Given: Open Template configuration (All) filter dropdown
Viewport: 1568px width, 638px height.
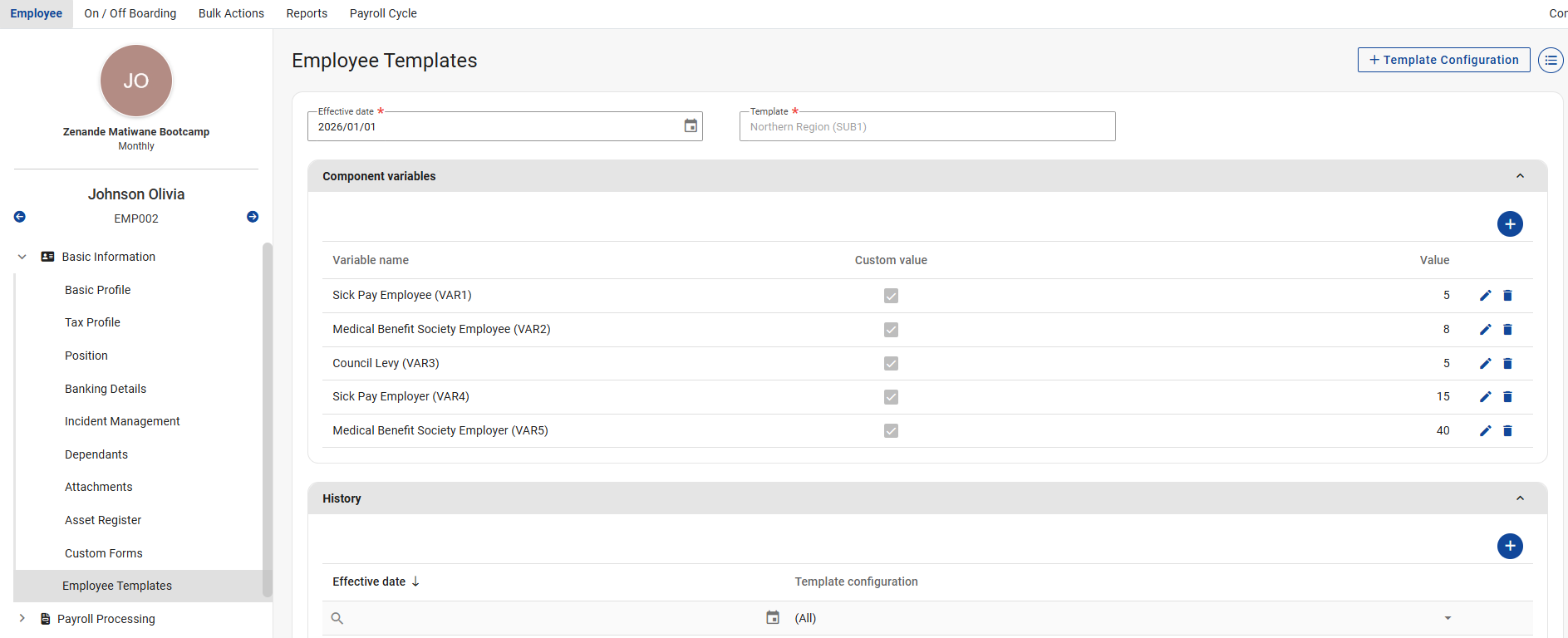Looking at the screenshot, I should [1447, 618].
